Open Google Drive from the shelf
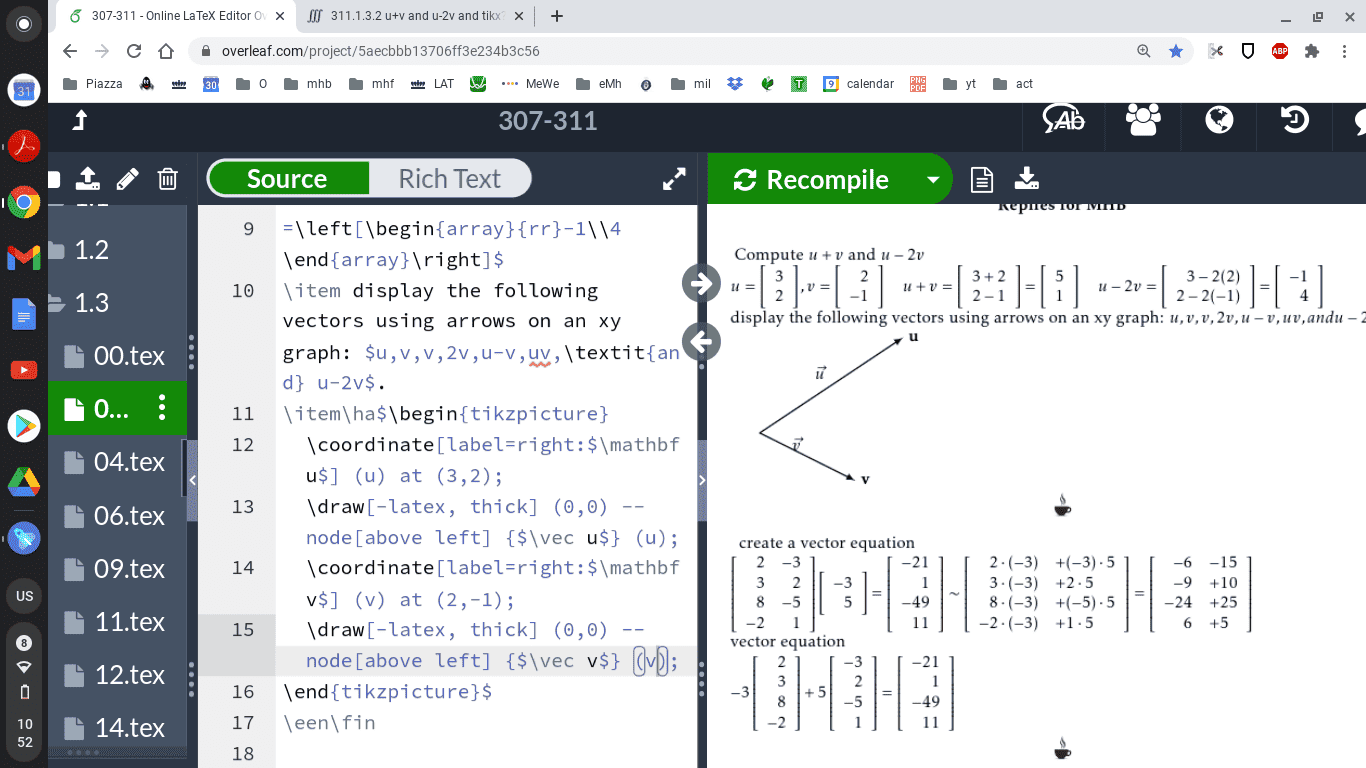 coord(24,482)
